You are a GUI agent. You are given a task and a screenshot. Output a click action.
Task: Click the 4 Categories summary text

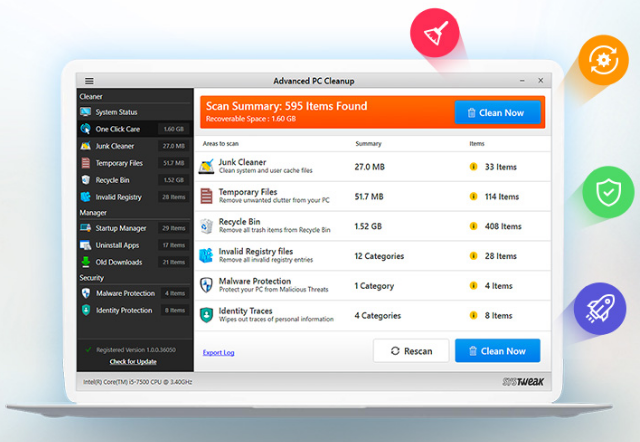pyautogui.click(x=378, y=315)
